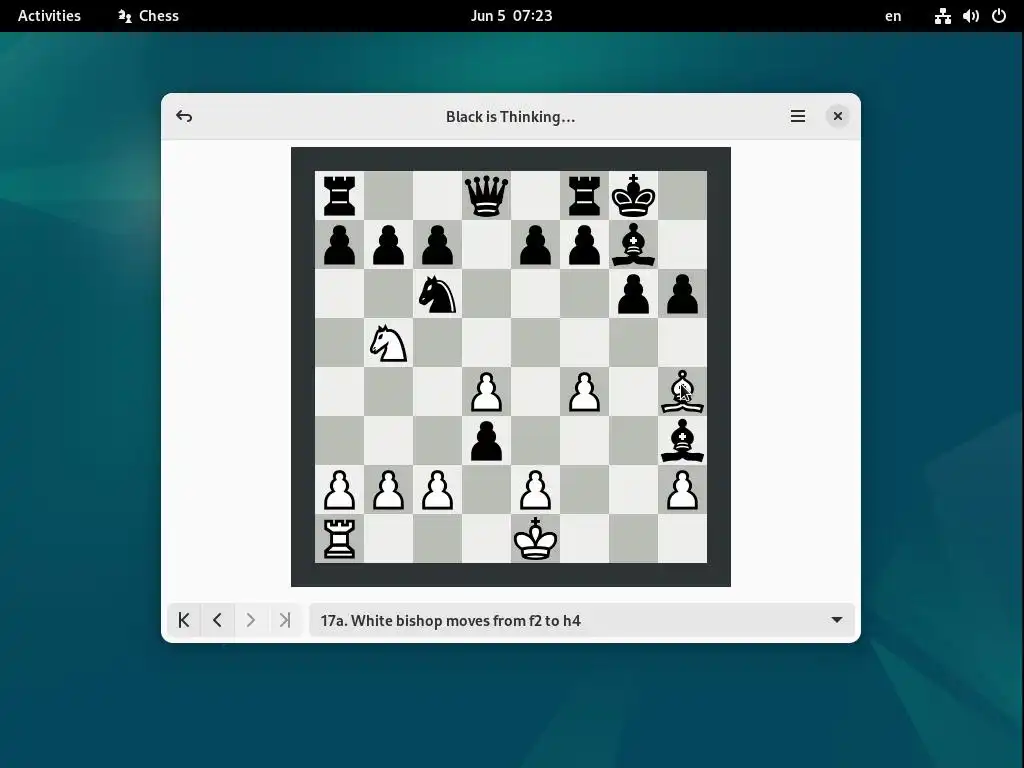This screenshot has height=768, width=1024.
Task: Show the next move
Action: click(251, 620)
